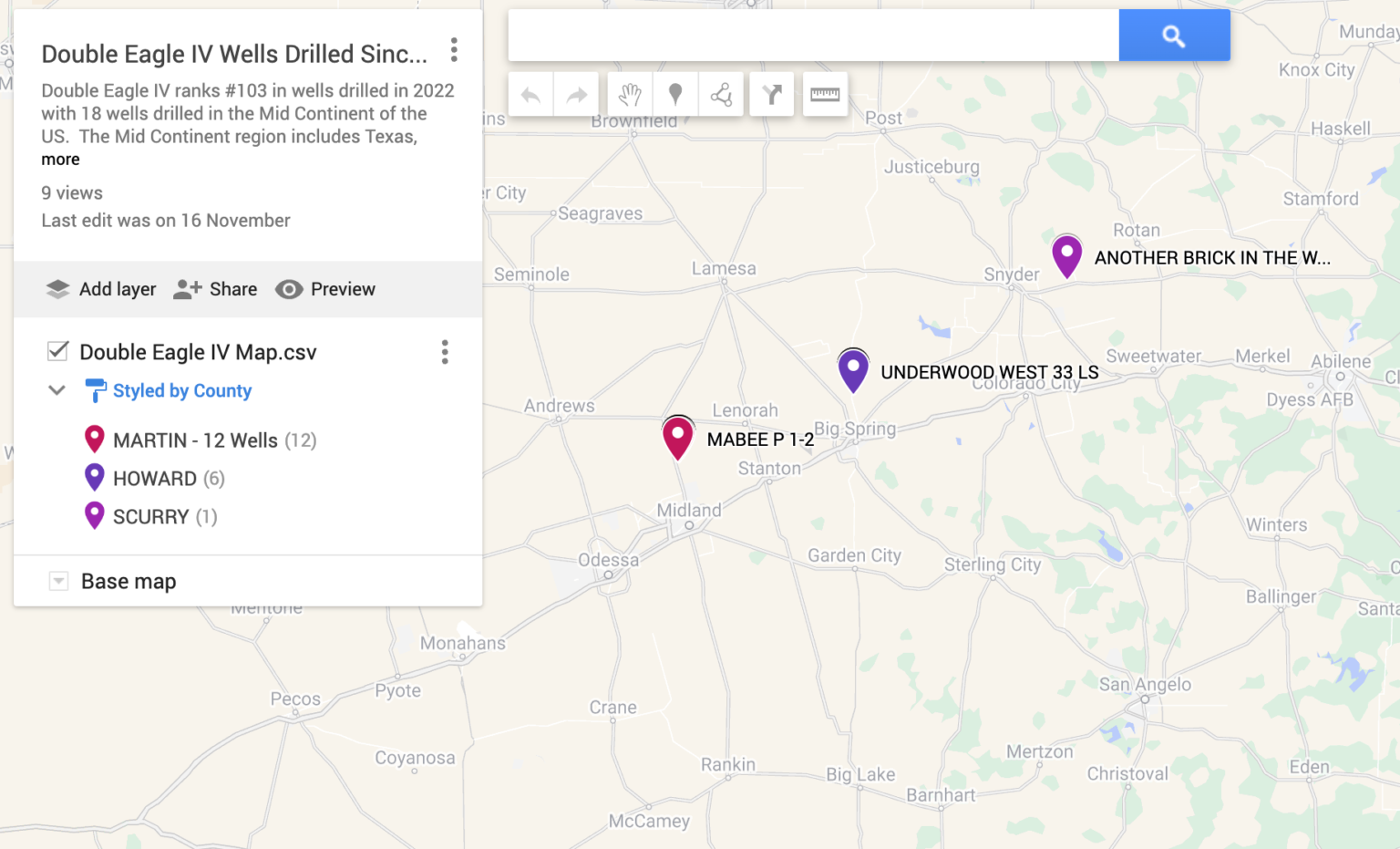Click the redo arrow in toolbar

[576, 95]
